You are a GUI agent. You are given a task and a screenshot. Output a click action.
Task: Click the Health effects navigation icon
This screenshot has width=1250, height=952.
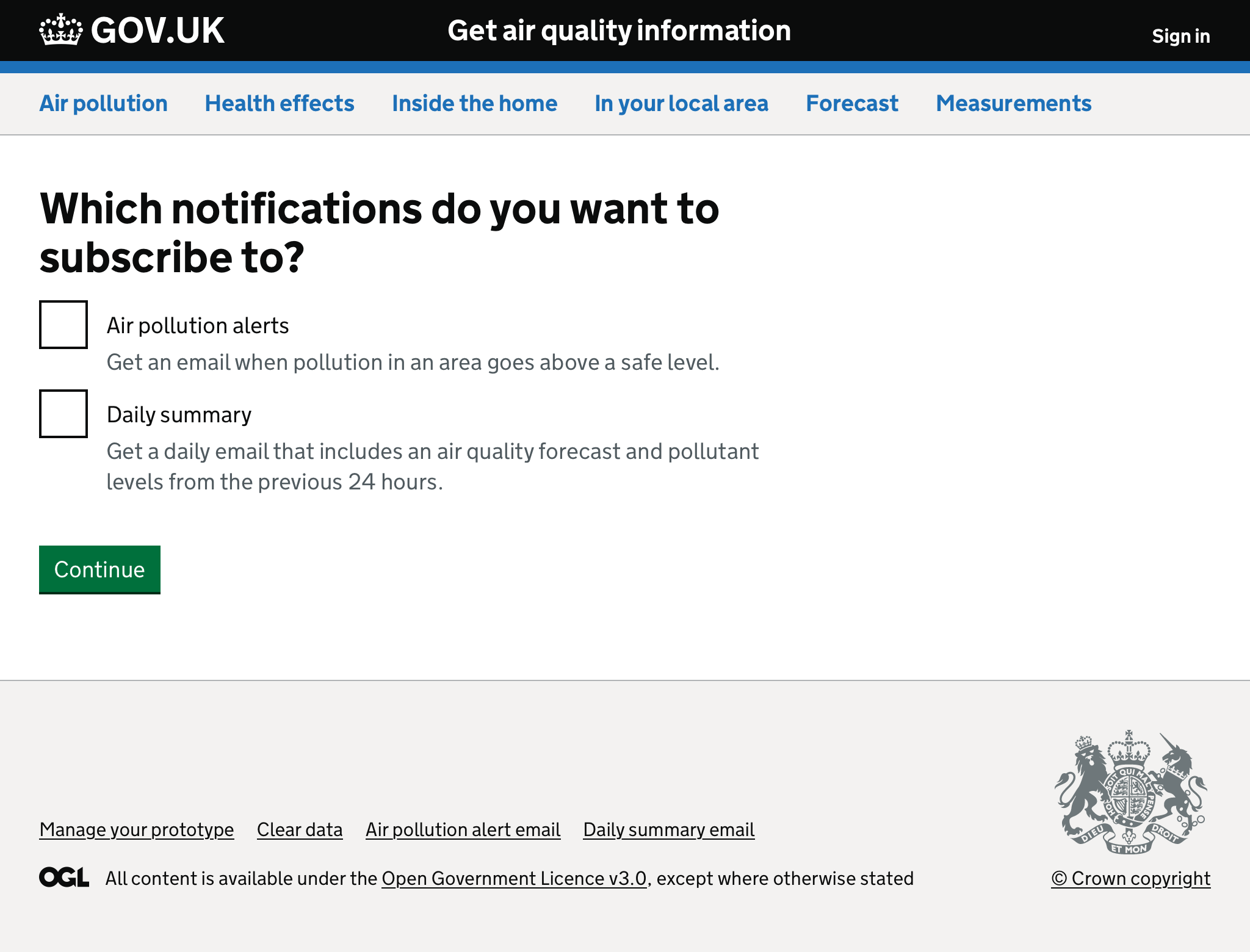coord(279,103)
